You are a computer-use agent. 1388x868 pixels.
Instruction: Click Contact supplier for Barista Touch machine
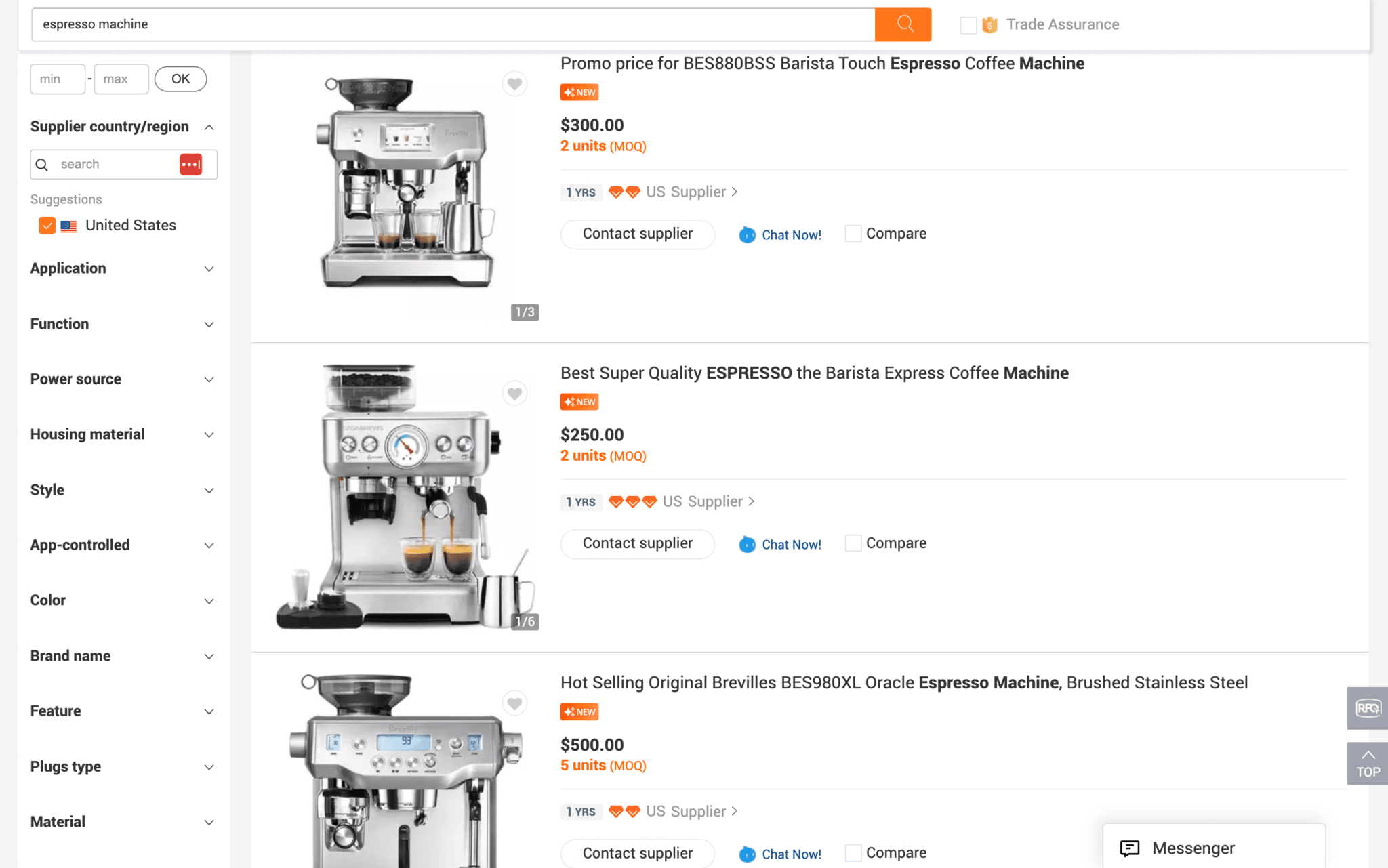point(637,234)
